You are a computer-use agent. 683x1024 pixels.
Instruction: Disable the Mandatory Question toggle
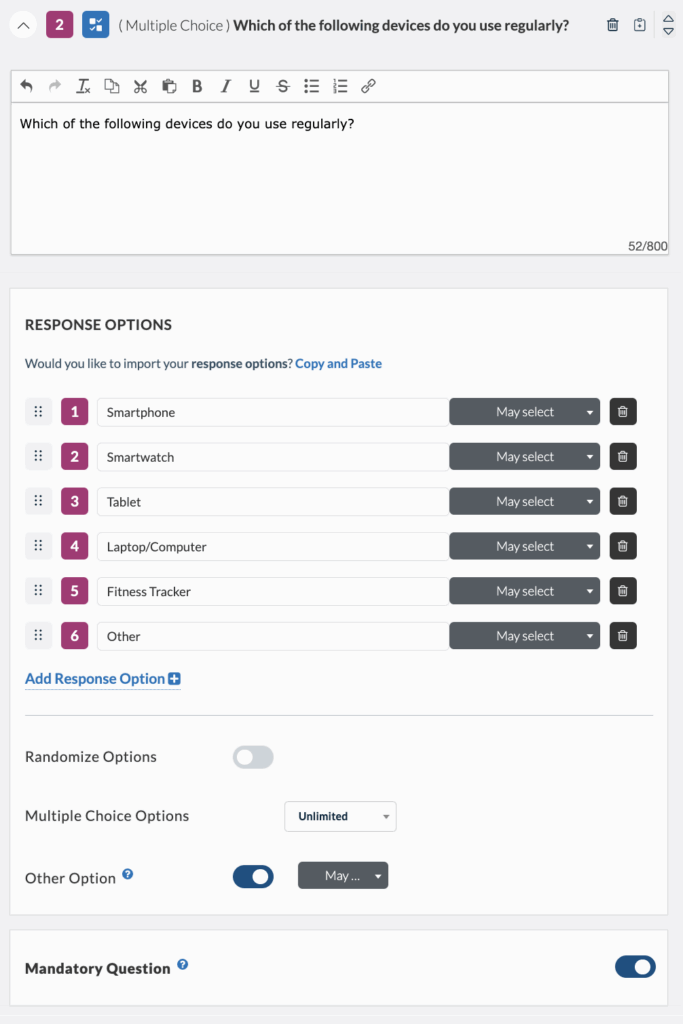[635, 966]
